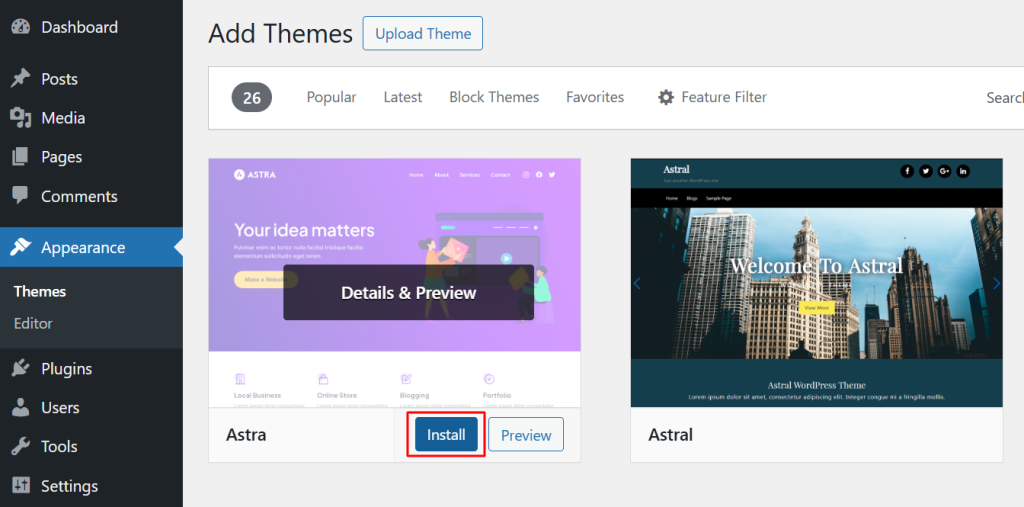Open the Editor submenu link
Viewport: 1024px width, 507px height.
coord(33,323)
